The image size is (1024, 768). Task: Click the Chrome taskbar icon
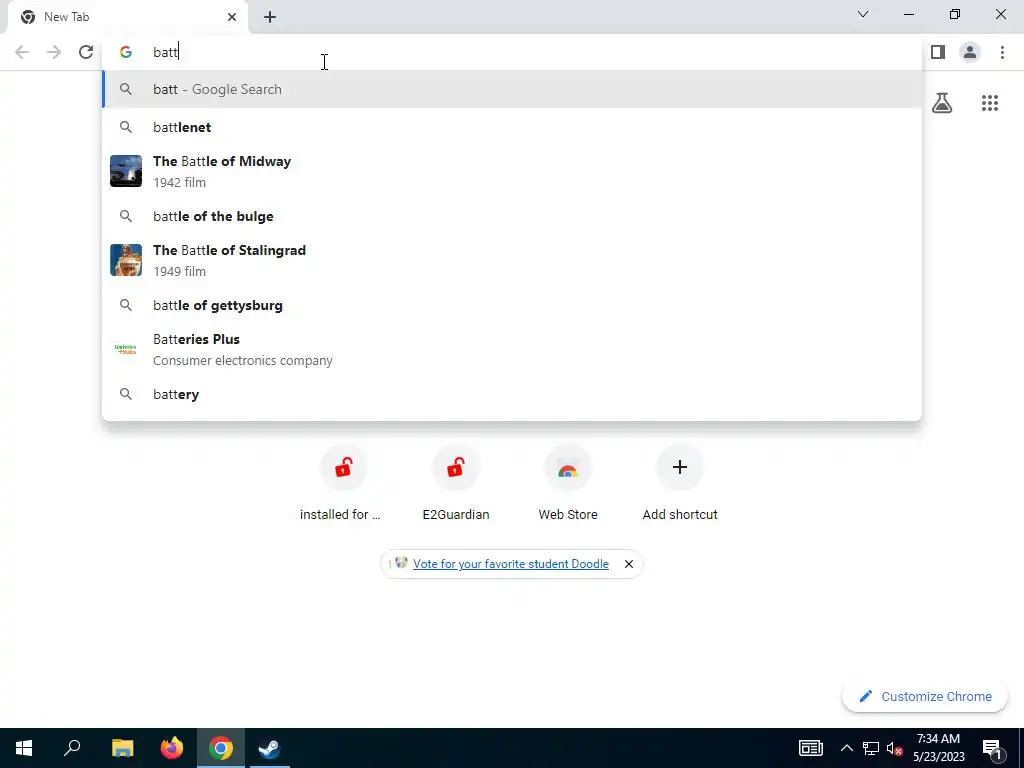click(221, 748)
